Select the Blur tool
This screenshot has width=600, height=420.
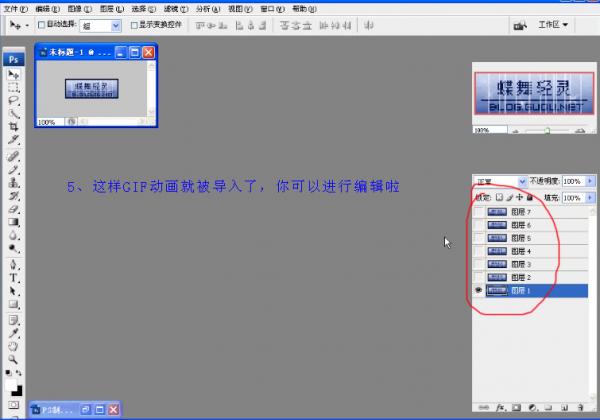coord(13,235)
